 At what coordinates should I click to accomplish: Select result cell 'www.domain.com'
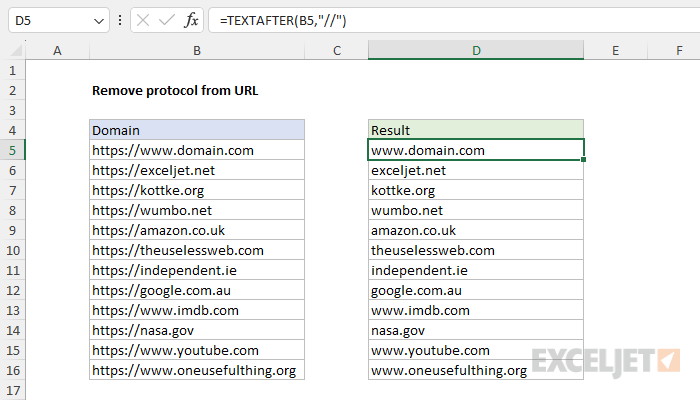(476, 150)
